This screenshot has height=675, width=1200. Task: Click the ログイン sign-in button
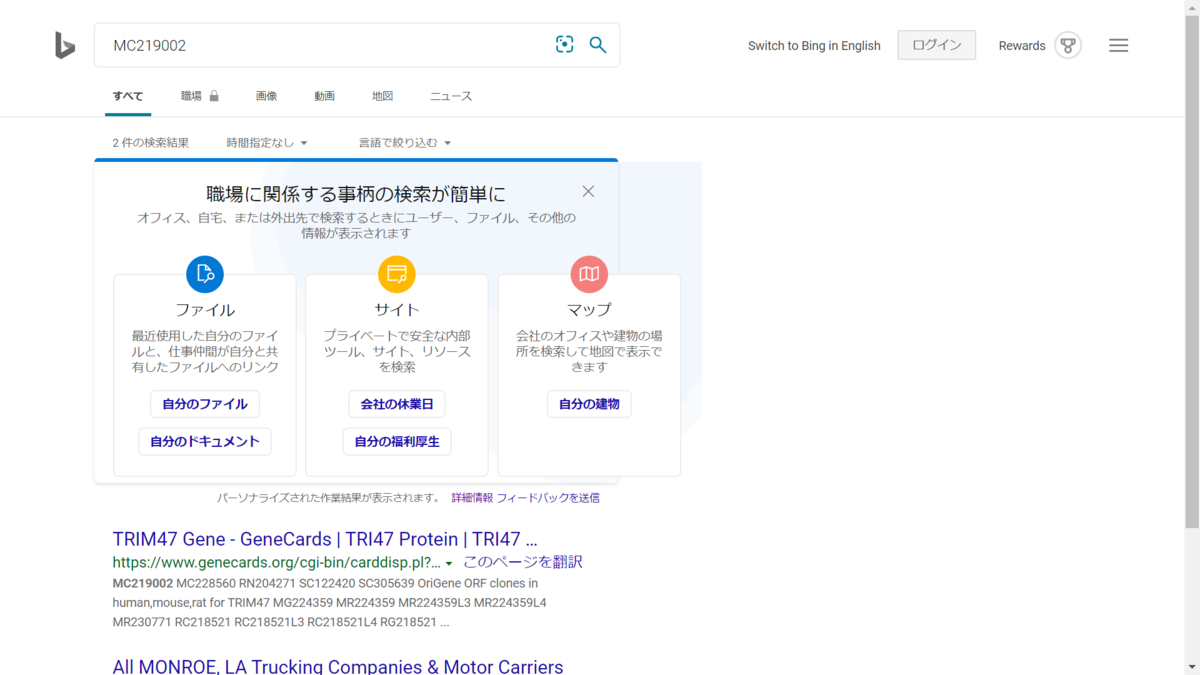(937, 45)
